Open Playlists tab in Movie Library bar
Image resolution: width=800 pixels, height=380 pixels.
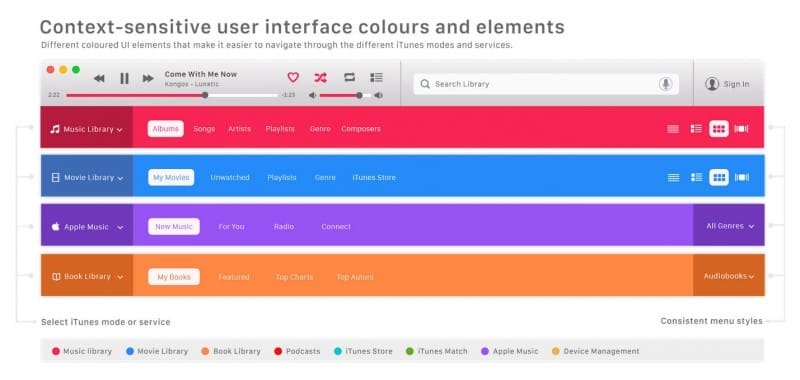pyautogui.click(x=282, y=178)
